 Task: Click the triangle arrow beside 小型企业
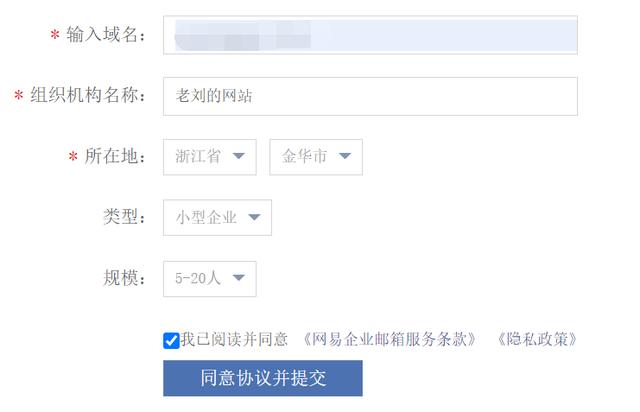[254, 217]
